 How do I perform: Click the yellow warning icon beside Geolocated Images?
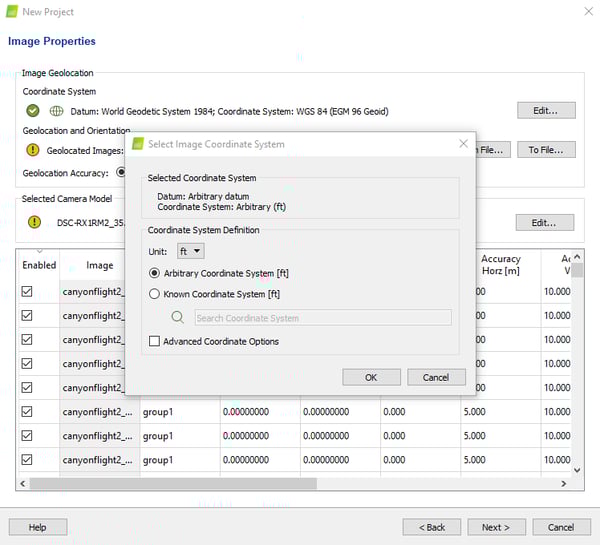[x=34, y=150]
